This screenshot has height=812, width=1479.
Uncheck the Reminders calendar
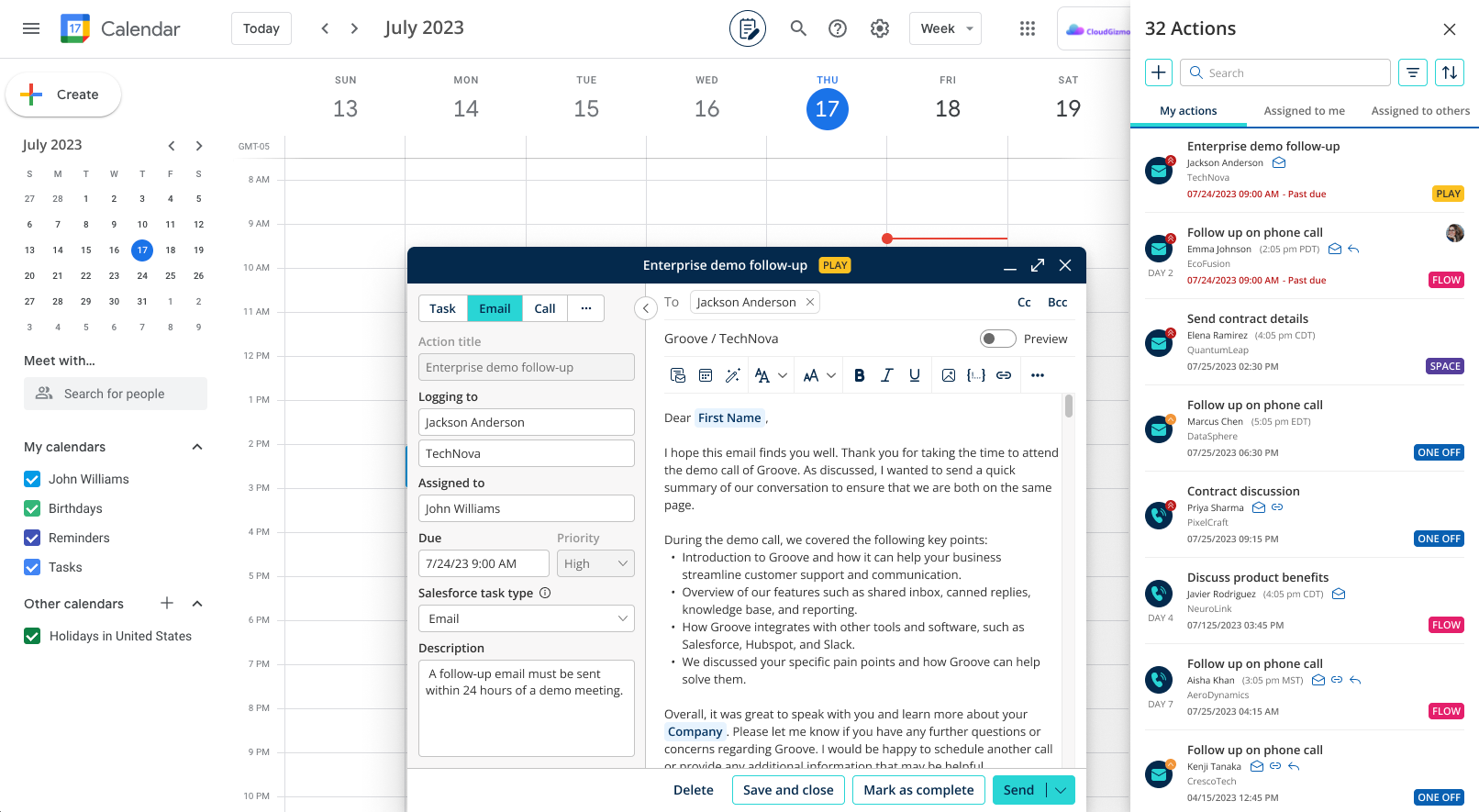(32, 538)
